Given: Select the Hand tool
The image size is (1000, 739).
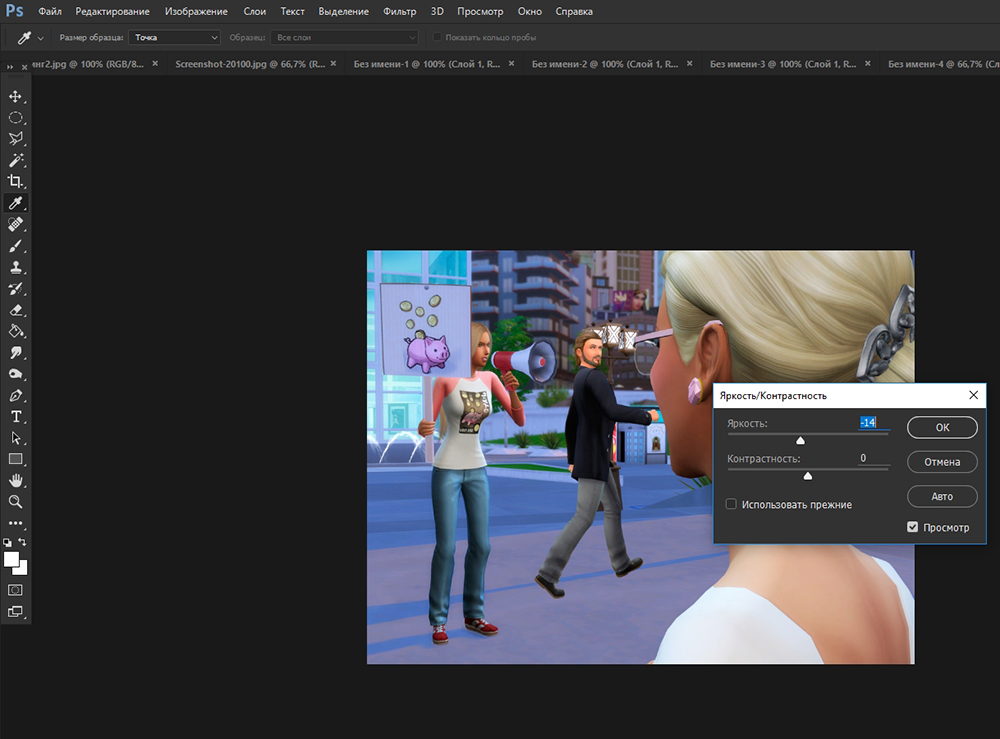Looking at the screenshot, I should pyautogui.click(x=15, y=480).
